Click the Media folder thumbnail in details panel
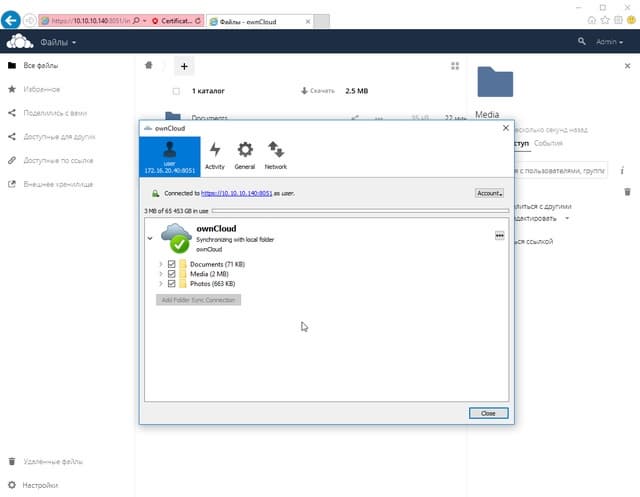 pos(495,82)
